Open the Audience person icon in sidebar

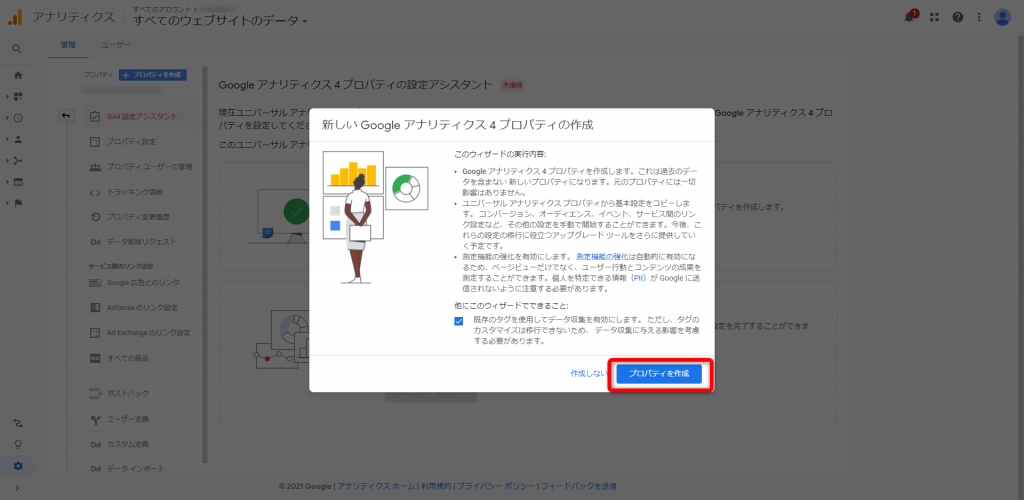(18, 139)
